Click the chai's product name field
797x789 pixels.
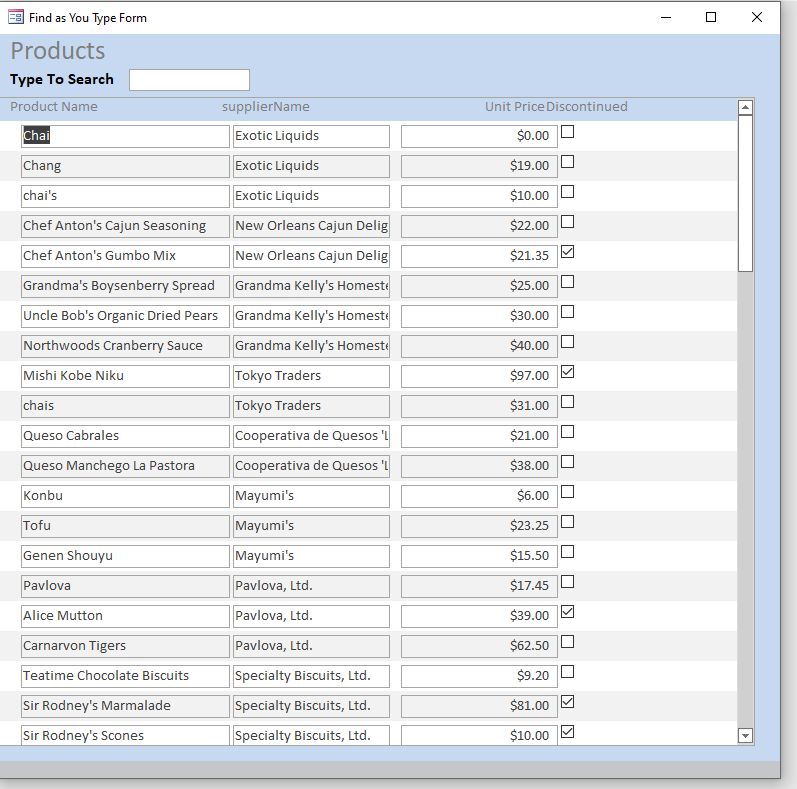click(125, 196)
